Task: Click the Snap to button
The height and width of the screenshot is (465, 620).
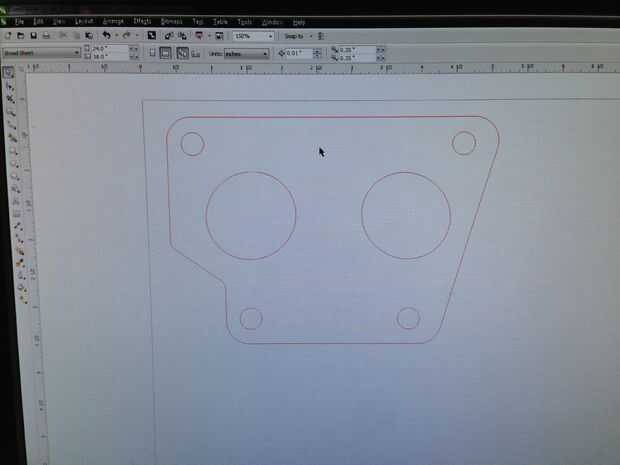Action: (x=294, y=36)
